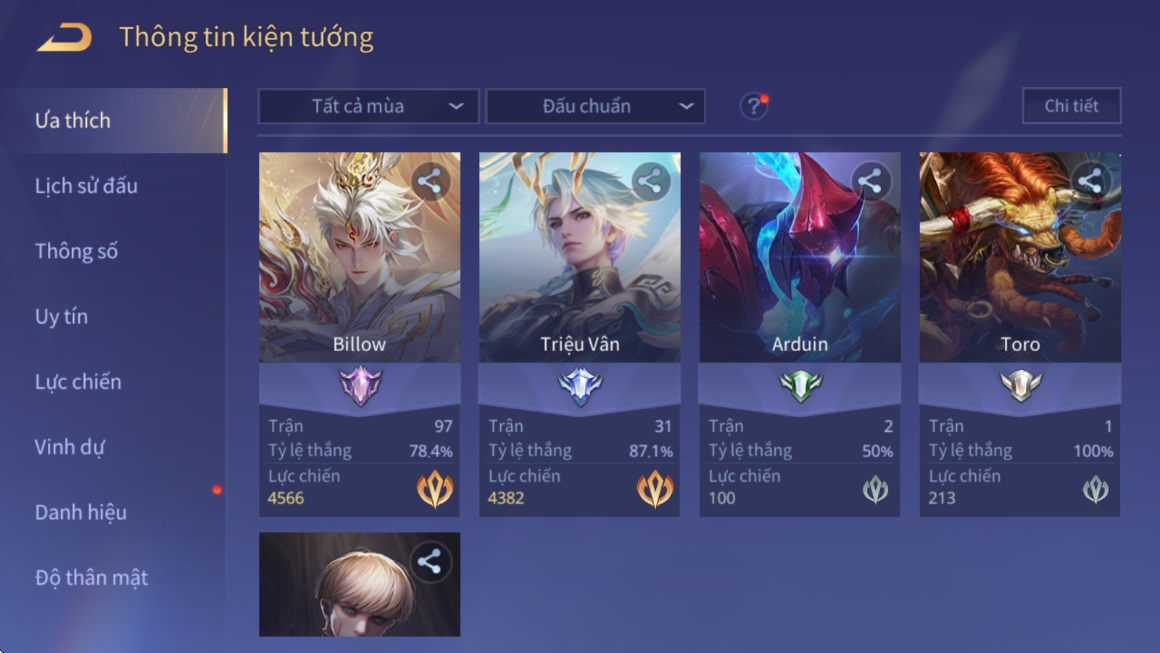The image size is (1160, 653).
Task: Select the Toro hero portrait
Action: [1020, 257]
